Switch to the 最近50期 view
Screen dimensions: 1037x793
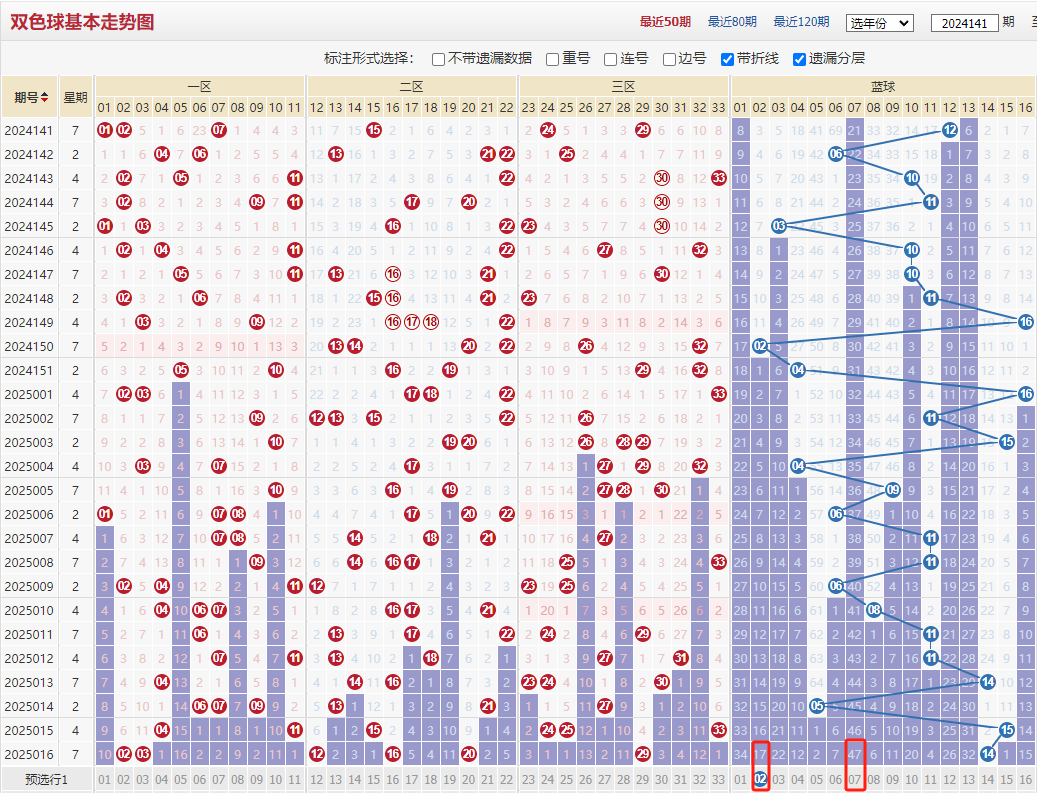tap(666, 22)
